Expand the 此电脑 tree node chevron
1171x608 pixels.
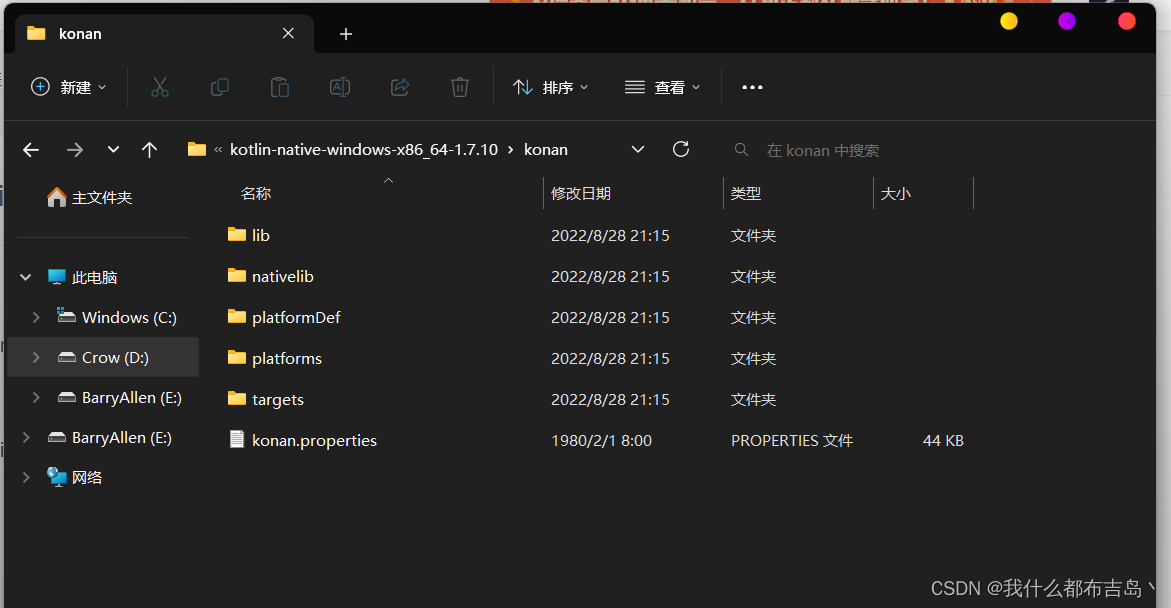click(x=24, y=277)
